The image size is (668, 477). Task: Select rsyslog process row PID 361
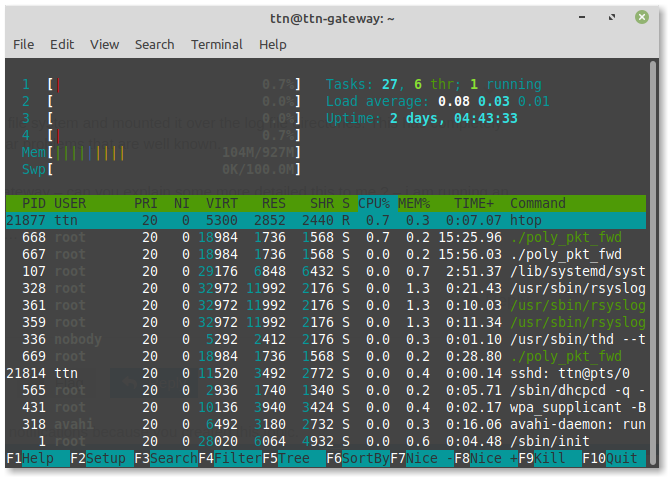326,305
